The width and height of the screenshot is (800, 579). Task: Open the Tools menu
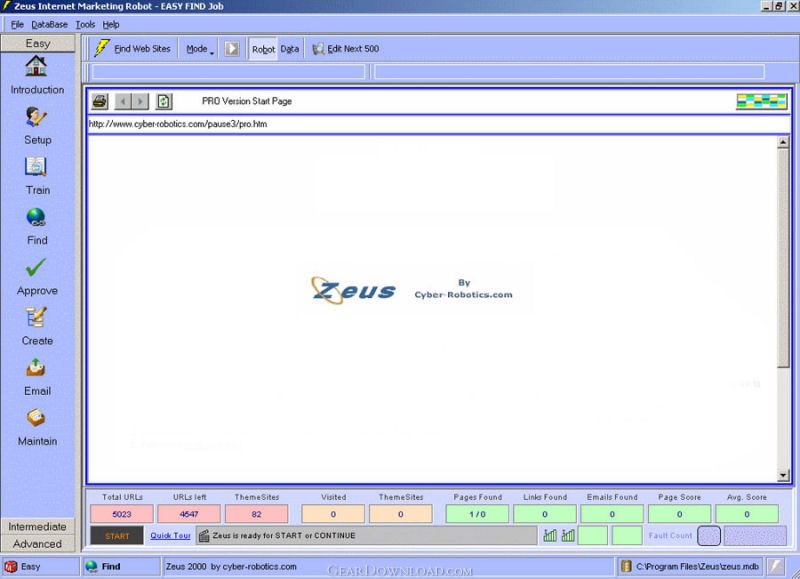[x=85, y=24]
